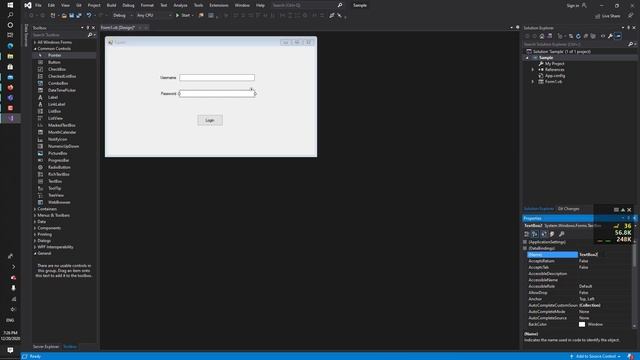Image resolution: width=640 pixels, height=360 pixels.
Task: Open the Format menu
Action: (x=147, y=5)
